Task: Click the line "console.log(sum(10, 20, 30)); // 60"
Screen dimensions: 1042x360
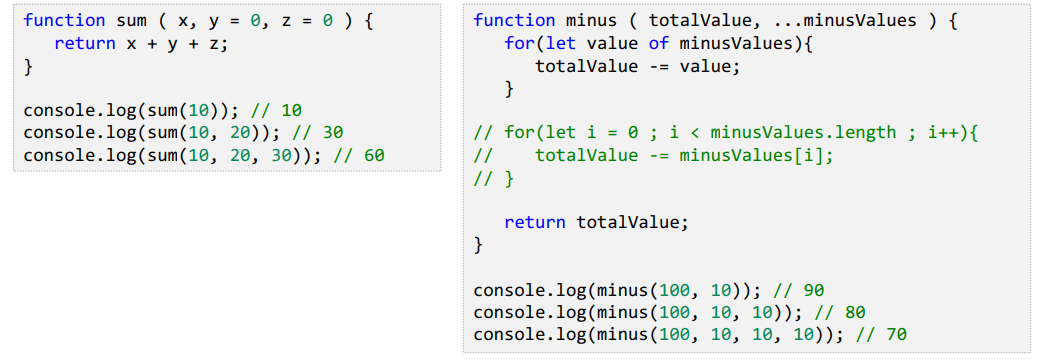Action: pos(204,155)
